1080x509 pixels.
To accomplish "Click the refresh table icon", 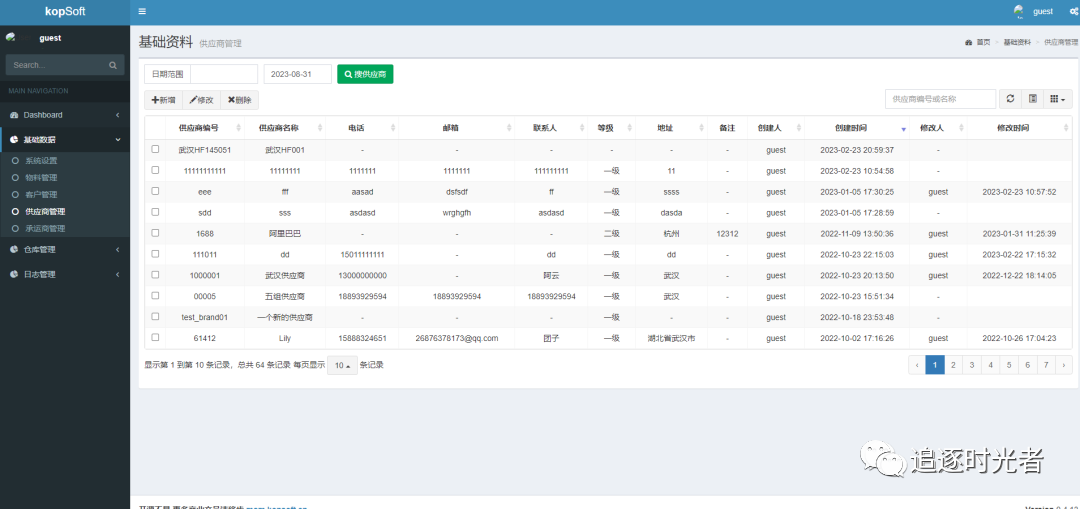I will click(x=1010, y=99).
